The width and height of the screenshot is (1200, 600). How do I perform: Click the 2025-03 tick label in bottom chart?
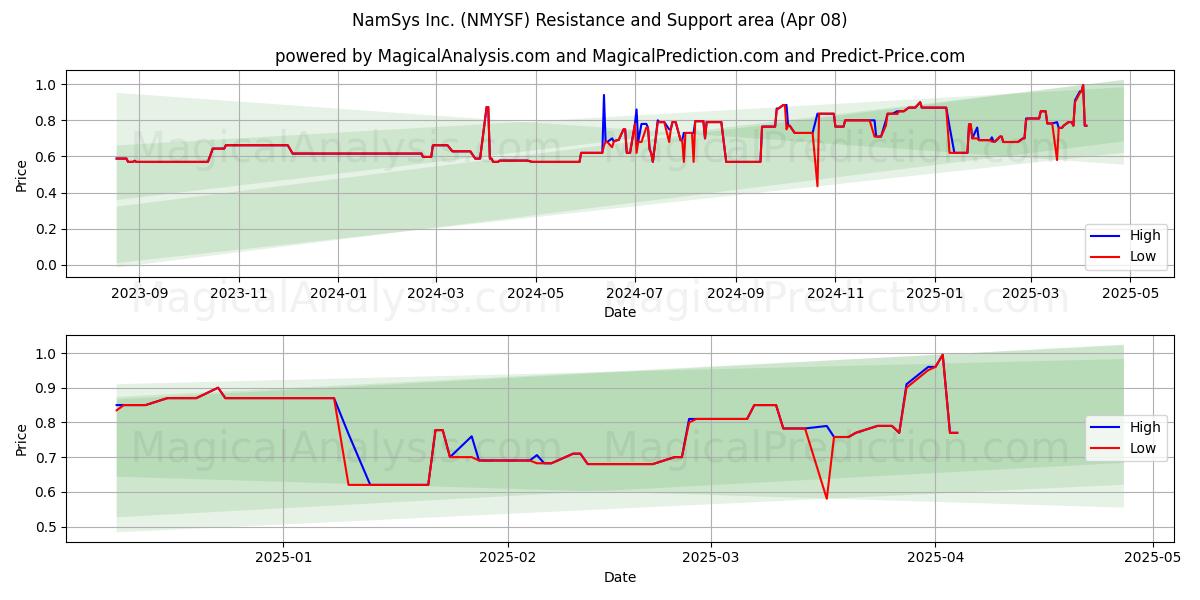711,558
